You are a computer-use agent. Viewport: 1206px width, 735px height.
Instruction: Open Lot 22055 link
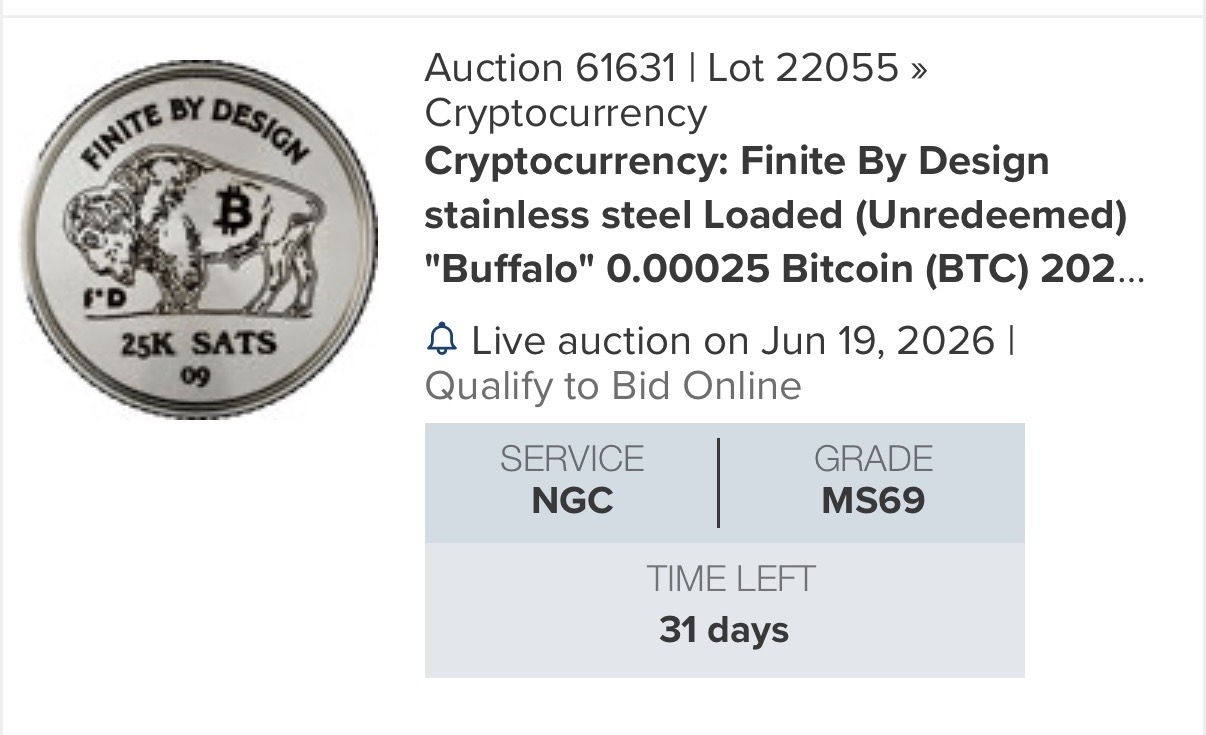[803, 68]
